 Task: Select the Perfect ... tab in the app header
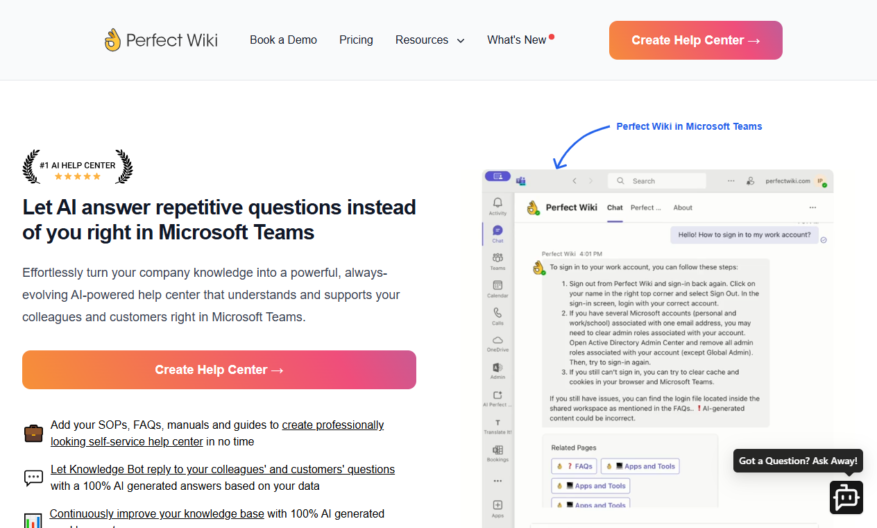(x=645, y=208)
